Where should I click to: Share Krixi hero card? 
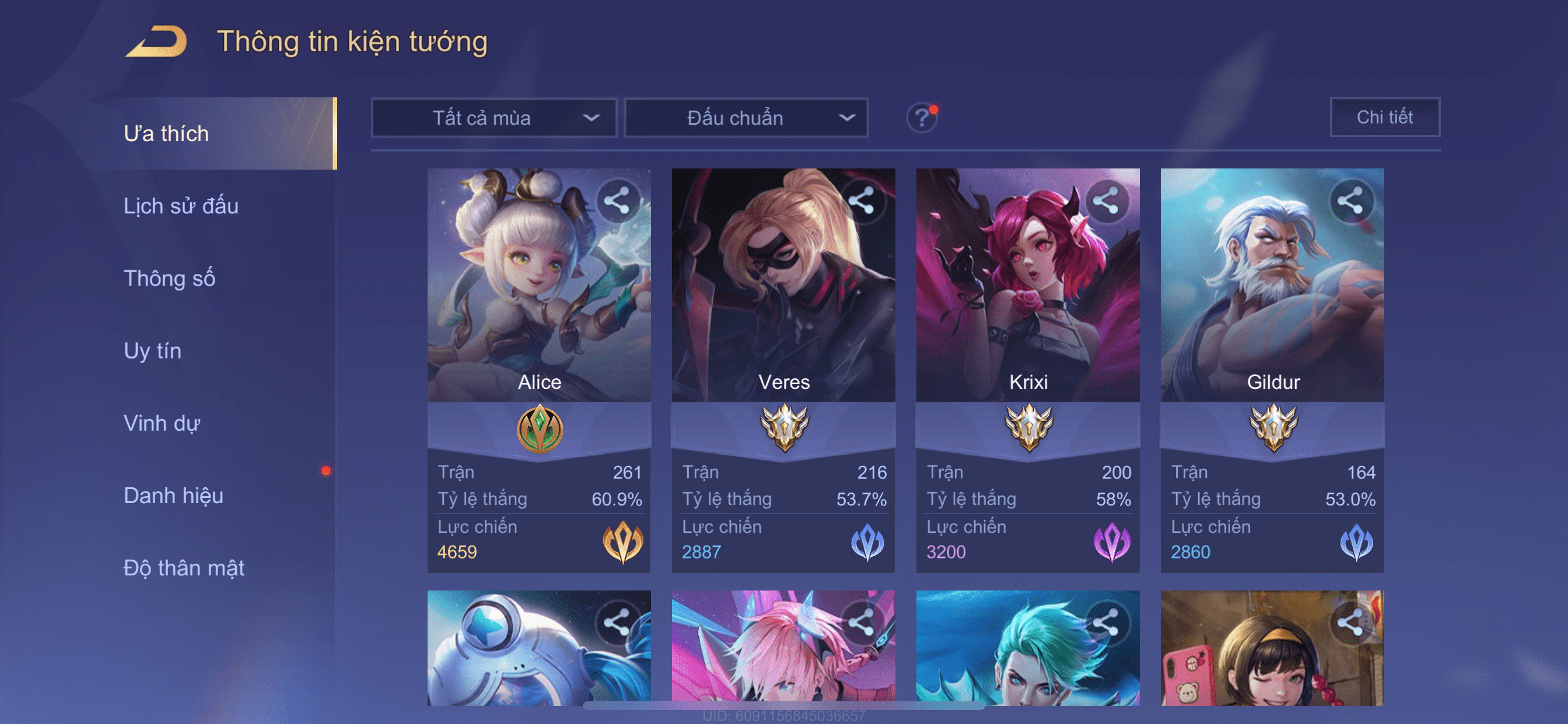click(x=1106, y=201)
